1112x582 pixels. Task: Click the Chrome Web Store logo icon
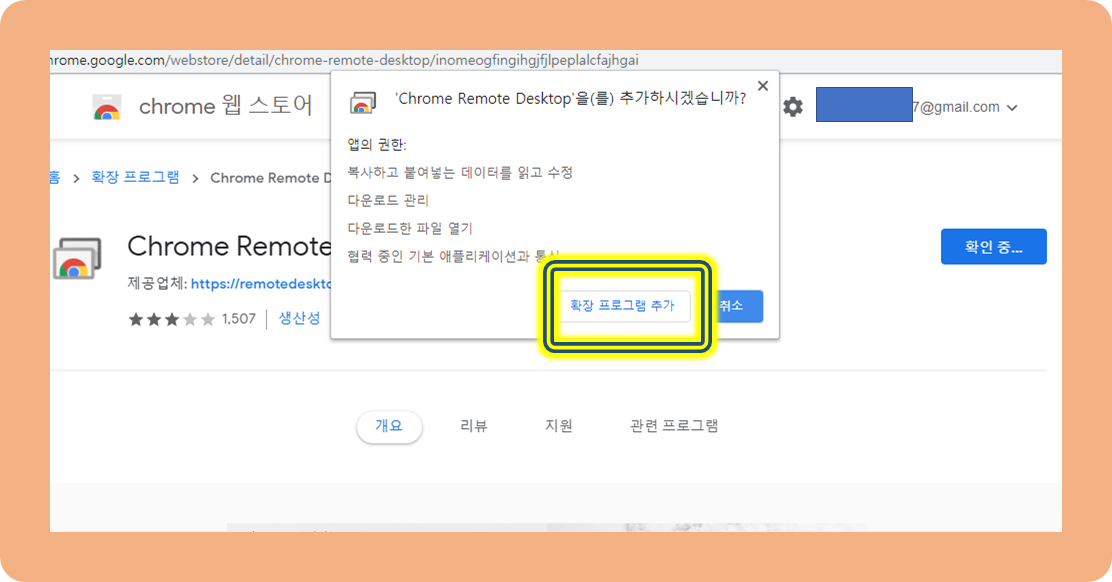pyautogui.click(x=107, y=107)
